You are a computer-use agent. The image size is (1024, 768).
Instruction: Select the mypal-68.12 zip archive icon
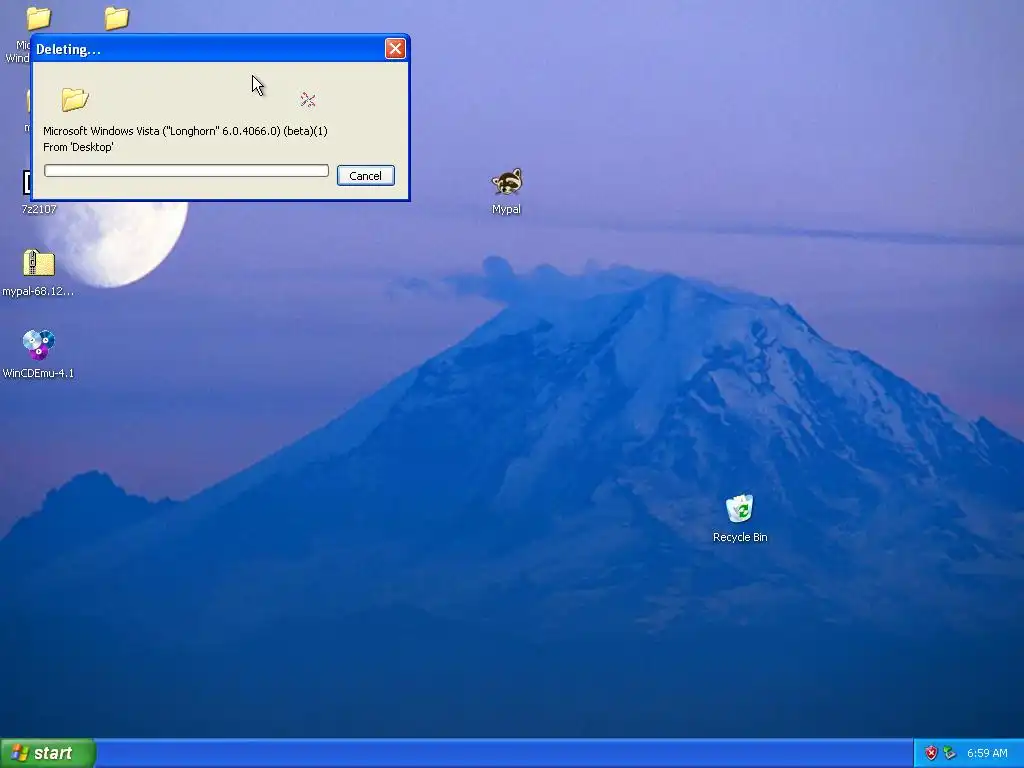[39, 263]
